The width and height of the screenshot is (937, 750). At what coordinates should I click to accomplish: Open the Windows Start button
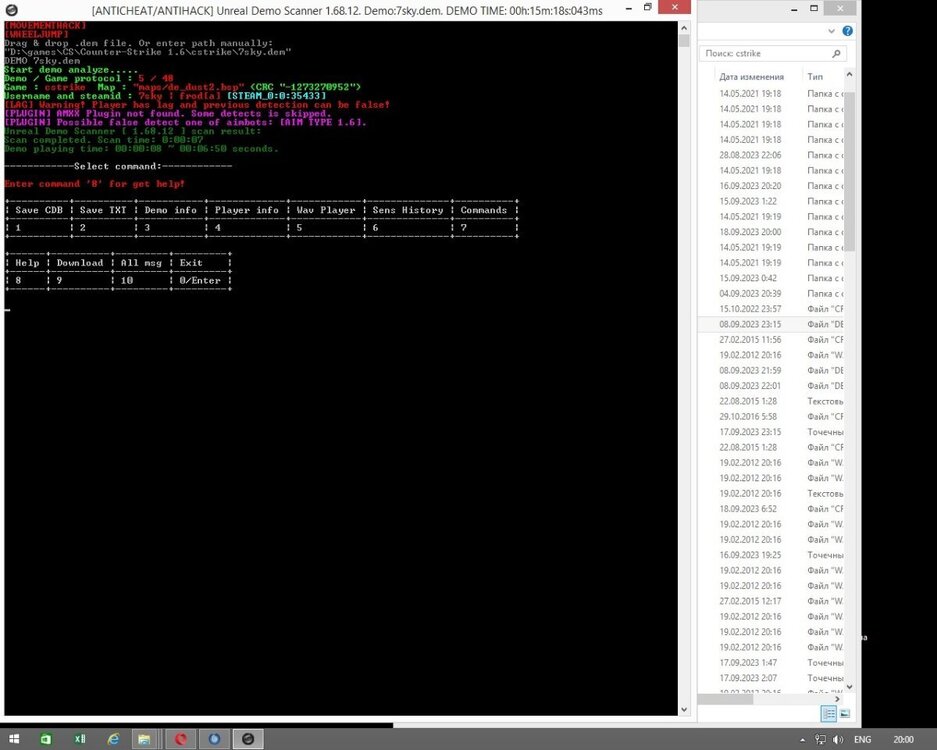13,739
